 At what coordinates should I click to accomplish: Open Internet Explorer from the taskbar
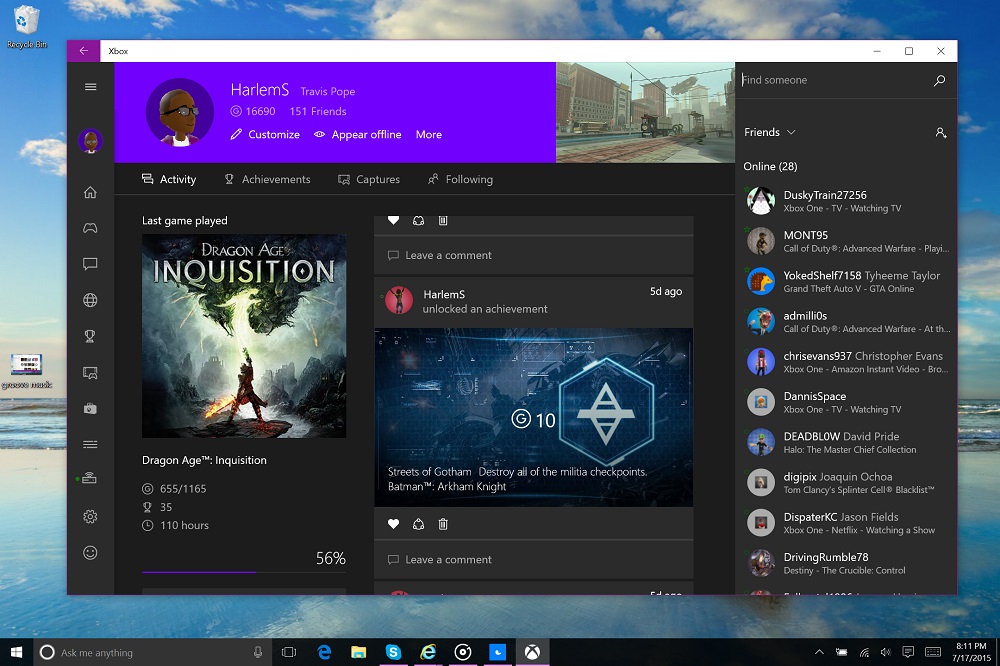pyautogui.click(x=428, y=652)
